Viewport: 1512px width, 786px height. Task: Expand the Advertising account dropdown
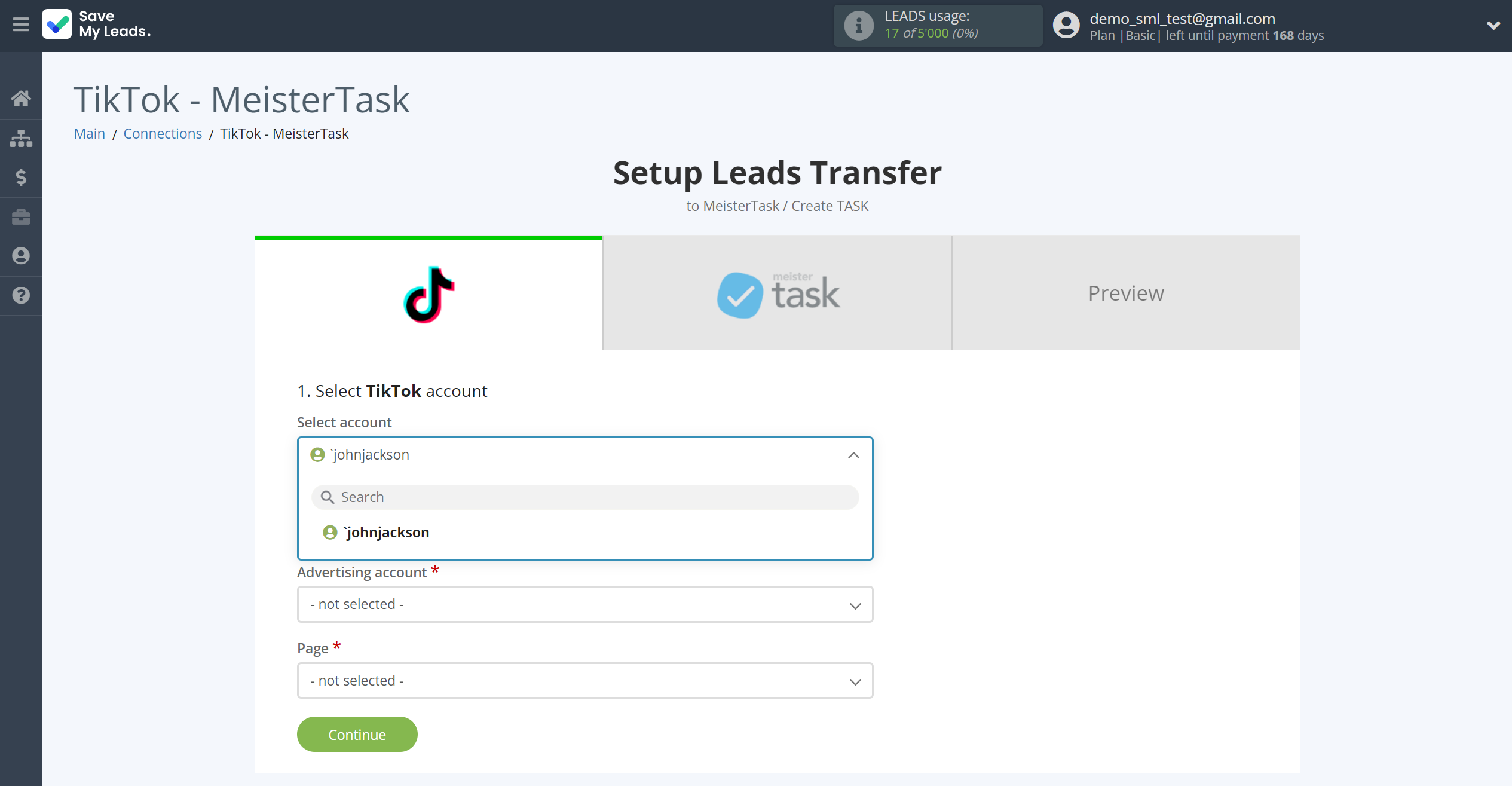(x=584, y=604)
